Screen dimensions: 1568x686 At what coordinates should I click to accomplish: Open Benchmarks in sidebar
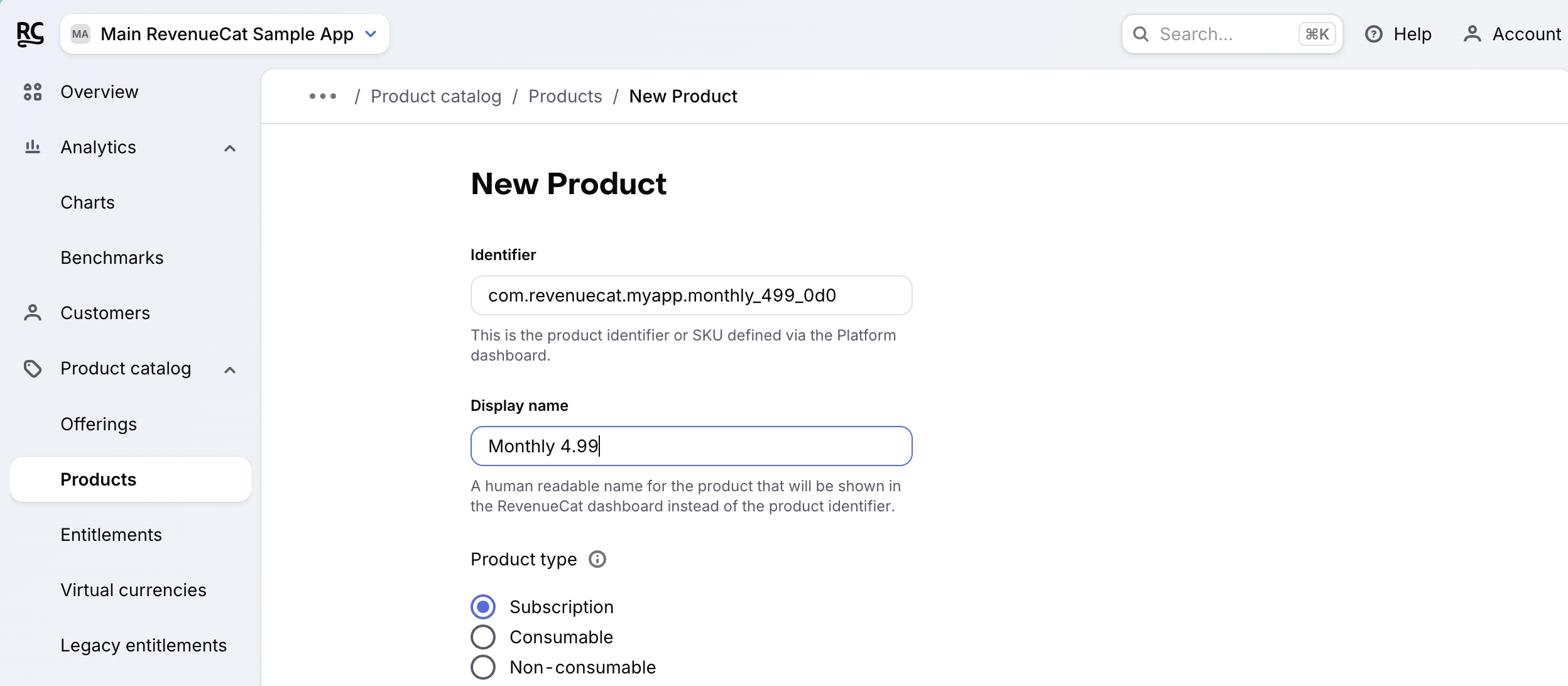pos(112,258)
